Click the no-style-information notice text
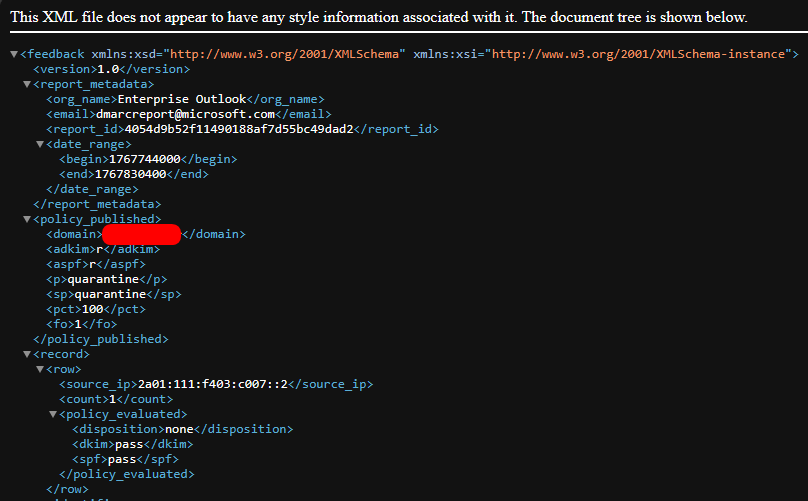The width and height of the screenshot is (808, 501). tap(378, 17)
